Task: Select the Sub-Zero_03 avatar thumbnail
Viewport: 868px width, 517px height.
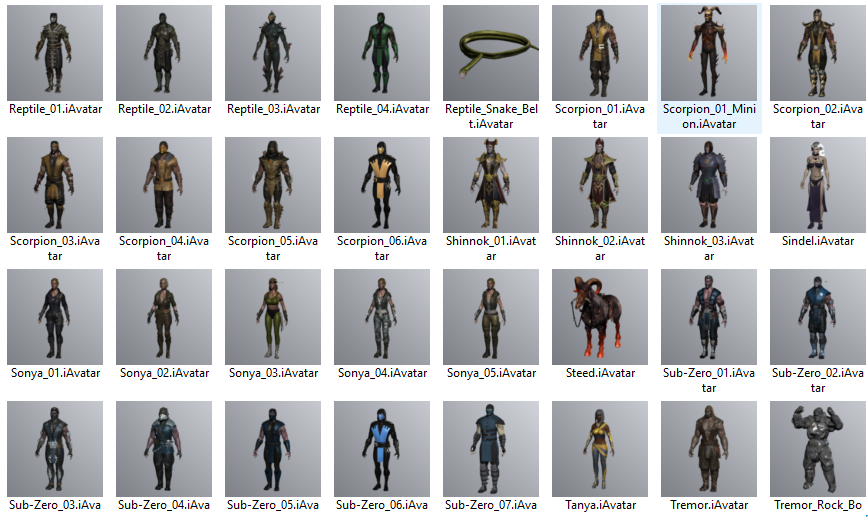Action: click(x=55, y=449)
